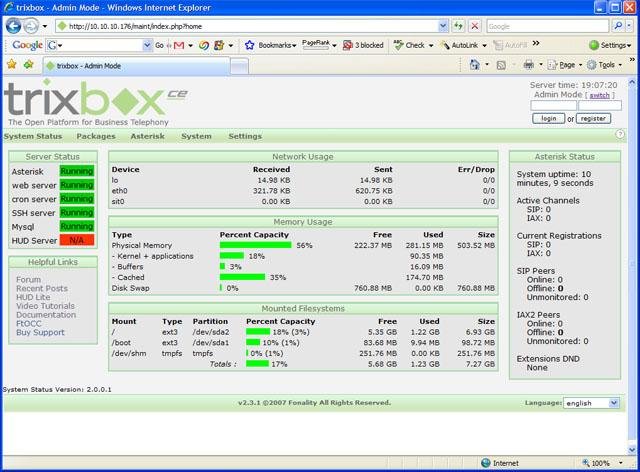Open the Buy Support link
The width and height of the screenshot is (640, 472).
coord(40,332)
